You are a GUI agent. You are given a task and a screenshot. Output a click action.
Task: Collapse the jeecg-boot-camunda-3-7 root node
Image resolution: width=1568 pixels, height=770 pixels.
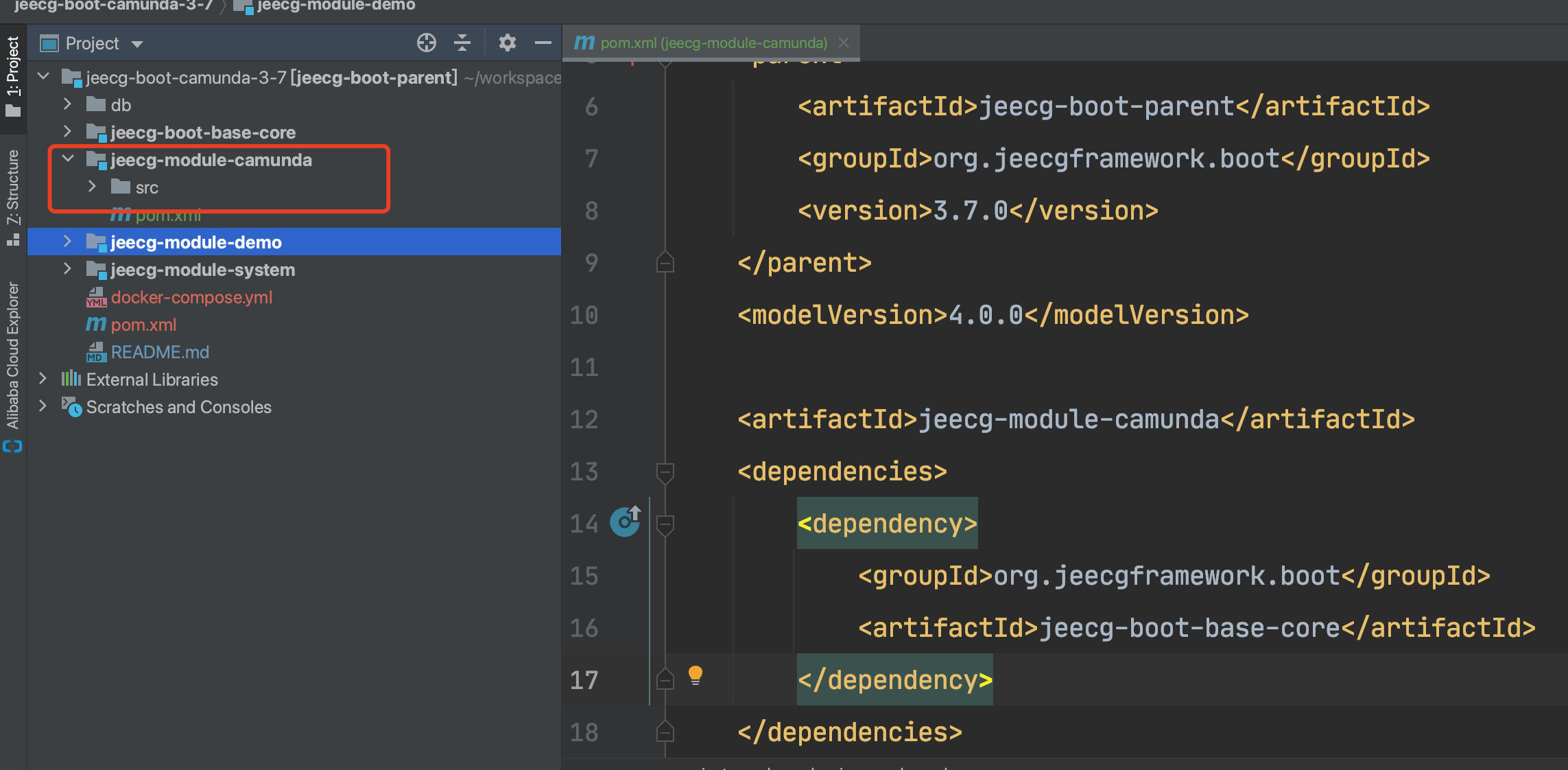[x=44, y=76]
